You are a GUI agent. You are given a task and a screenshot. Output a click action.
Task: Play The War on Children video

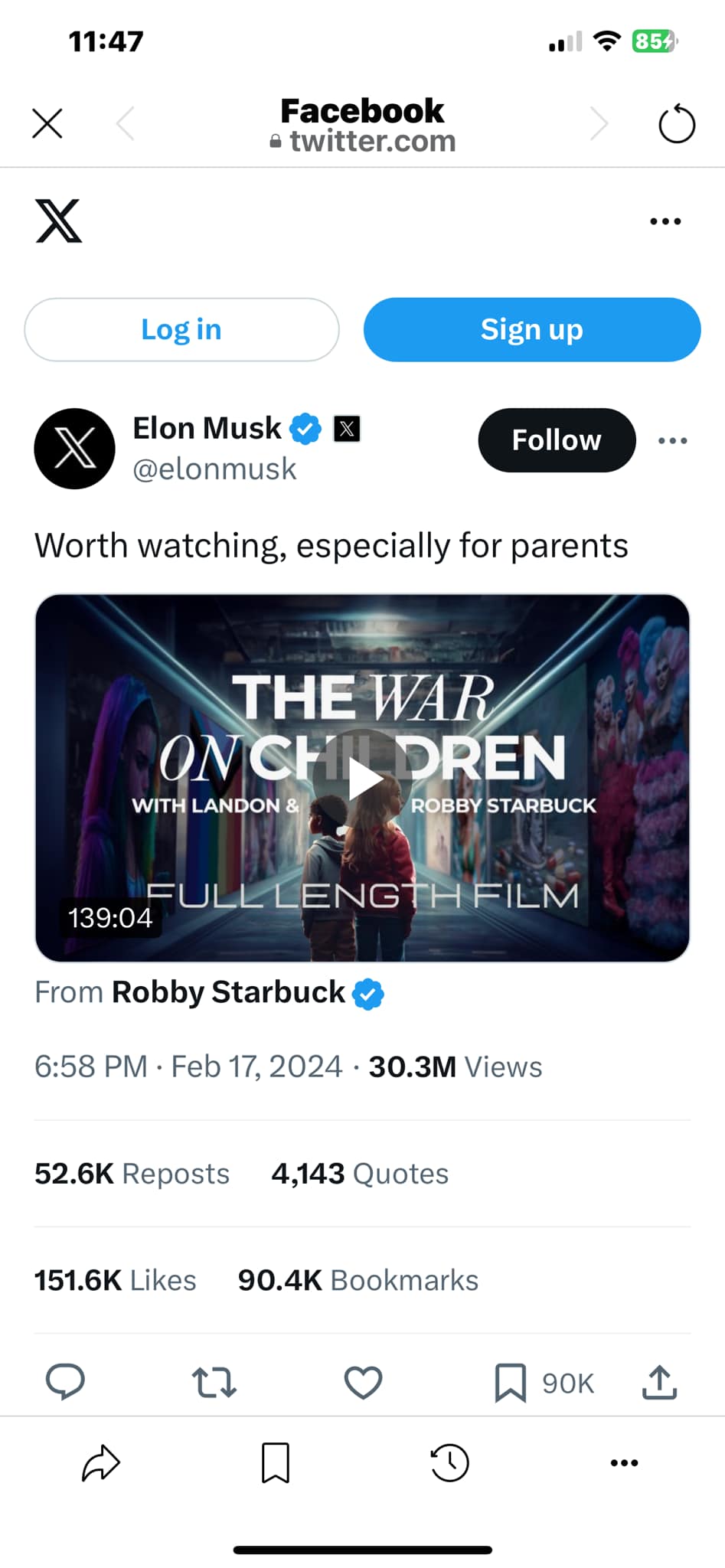click(362, 778)
